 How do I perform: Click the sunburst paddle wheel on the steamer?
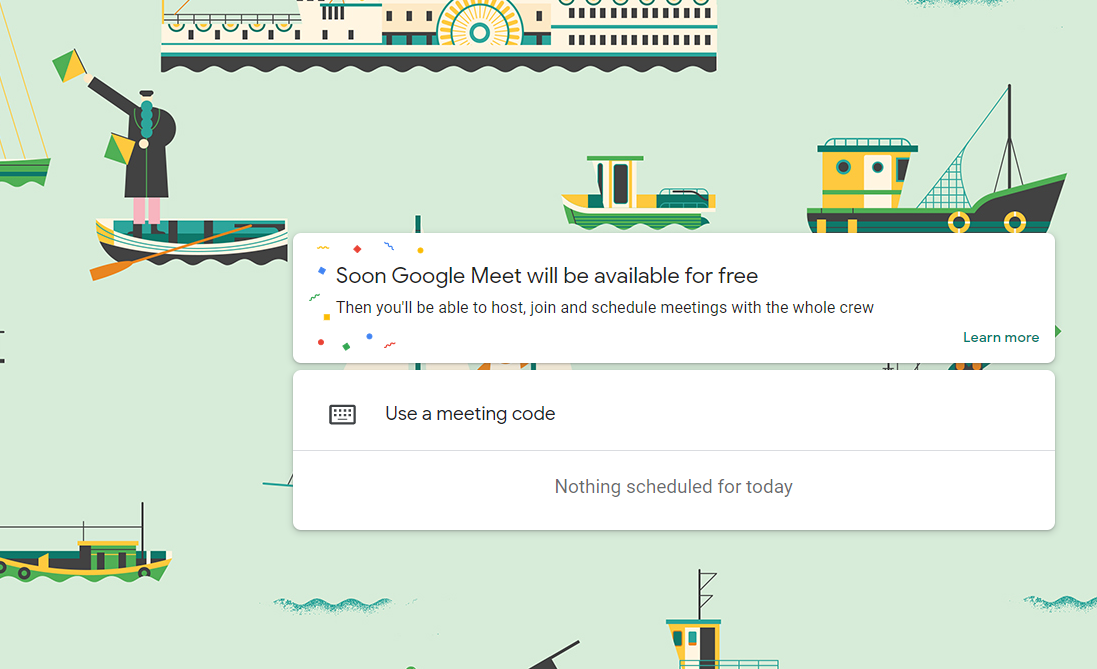pyautogui.click(x=479, y=29)
